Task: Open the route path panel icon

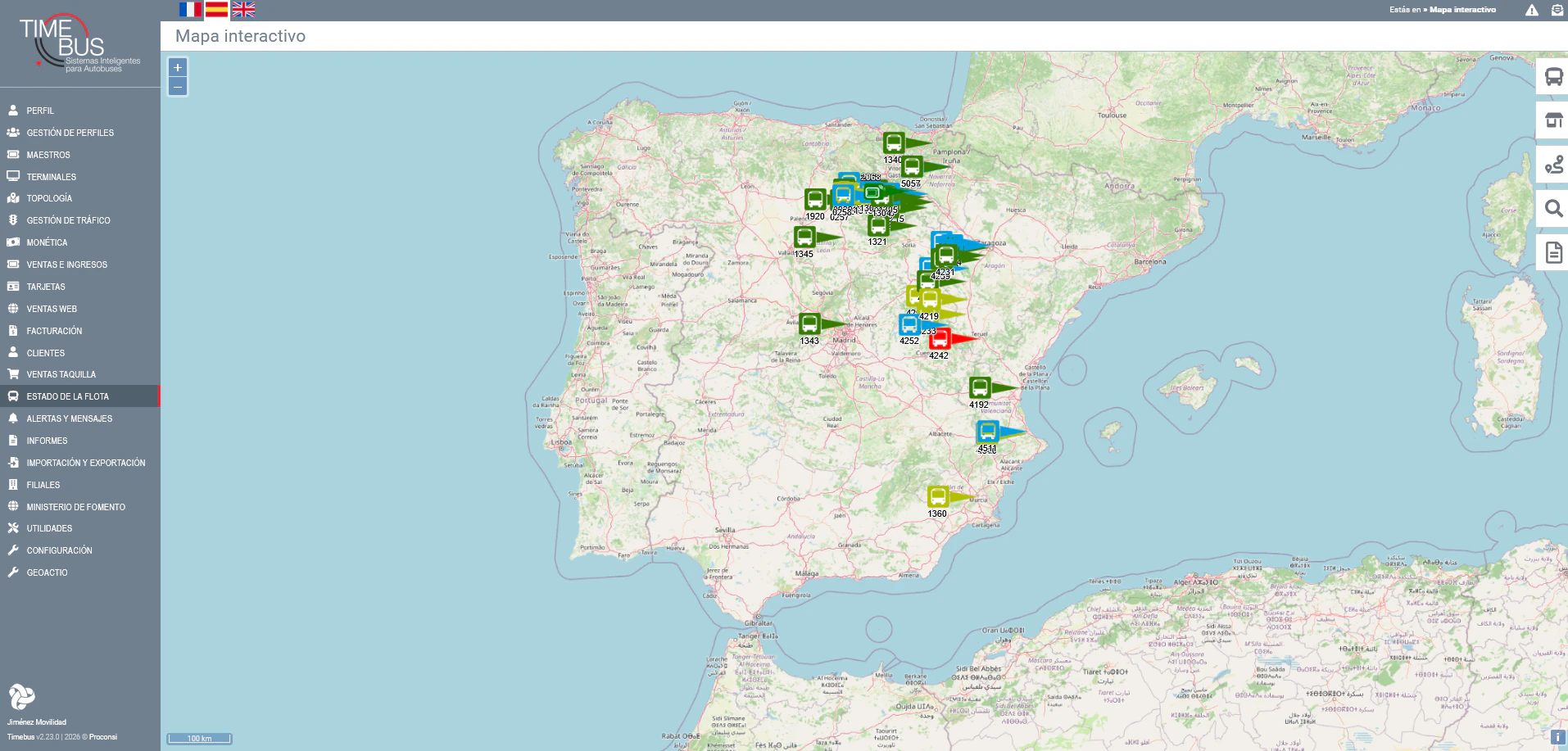Action: (1553, 165)
